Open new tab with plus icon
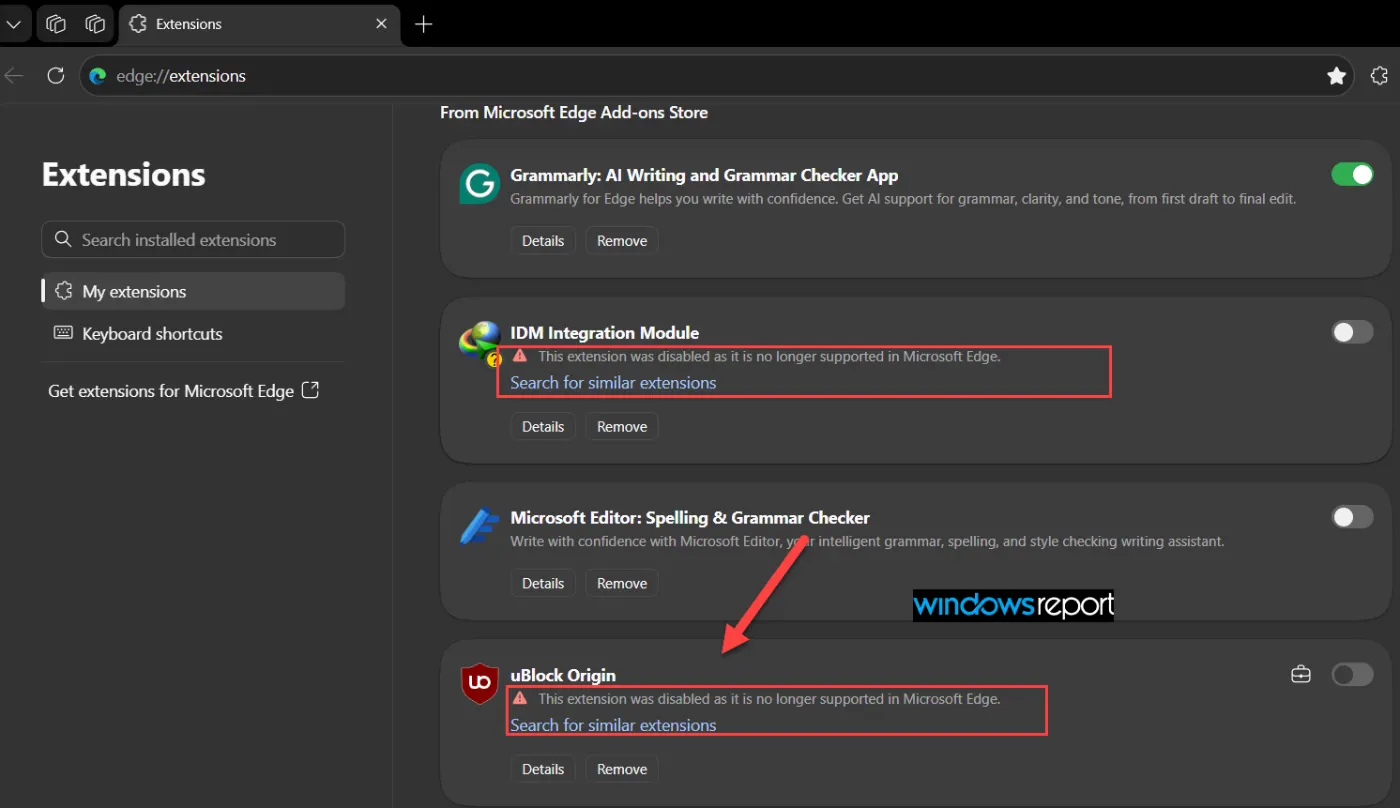Viewport: 1400px width, 808px height. pos(424,24)
